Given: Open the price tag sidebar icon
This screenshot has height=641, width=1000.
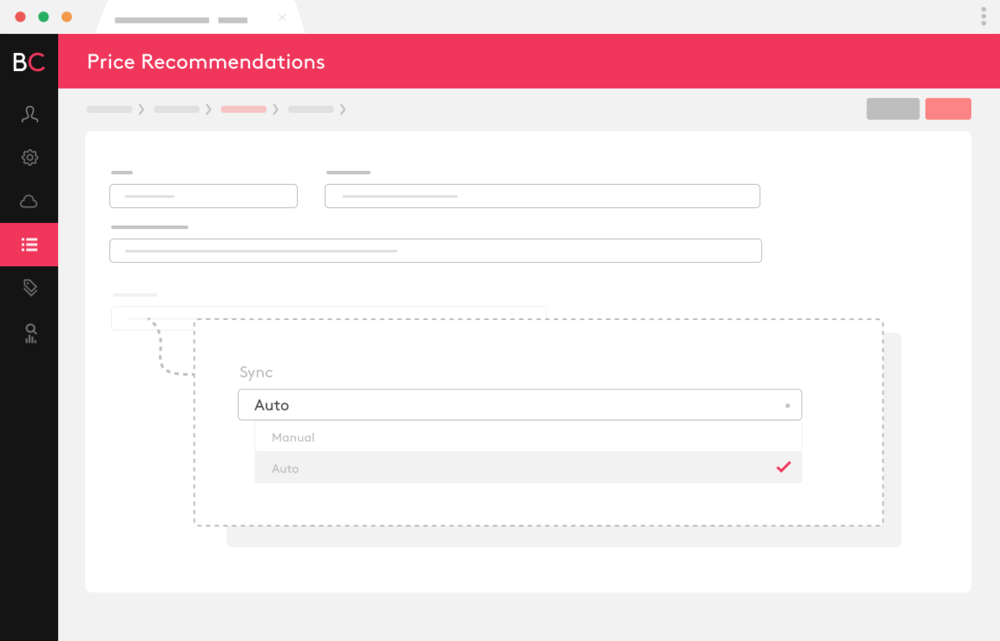Looking at the screenshot, I should 30,288.
